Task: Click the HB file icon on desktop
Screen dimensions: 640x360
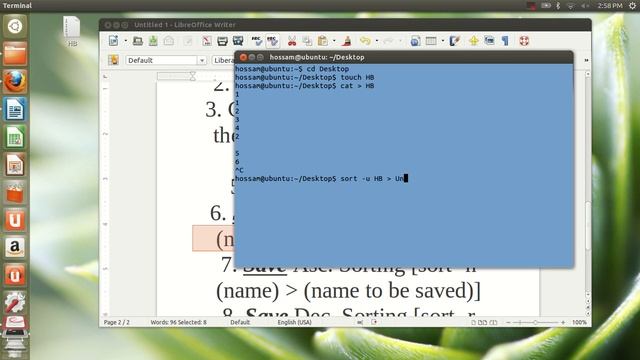Action: pos(72,31)
